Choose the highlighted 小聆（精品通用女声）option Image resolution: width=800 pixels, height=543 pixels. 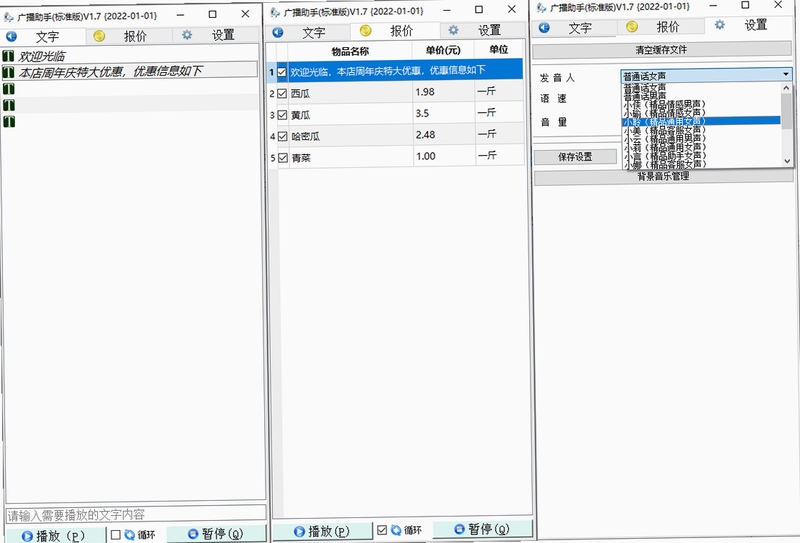(x=702, y=121)
